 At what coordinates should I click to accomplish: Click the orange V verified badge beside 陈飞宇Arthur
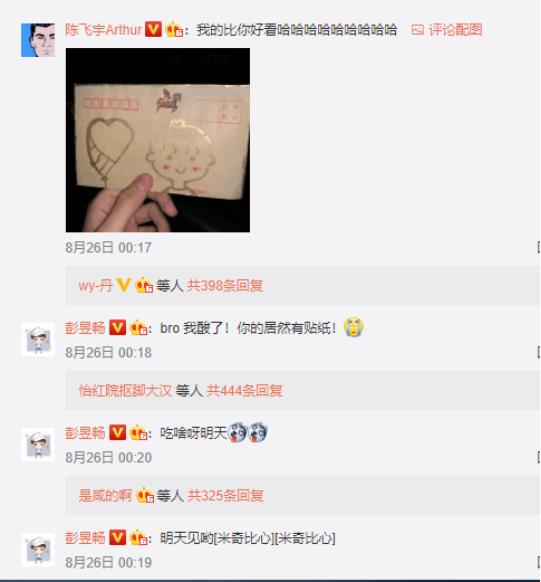(x=153, y=29)
